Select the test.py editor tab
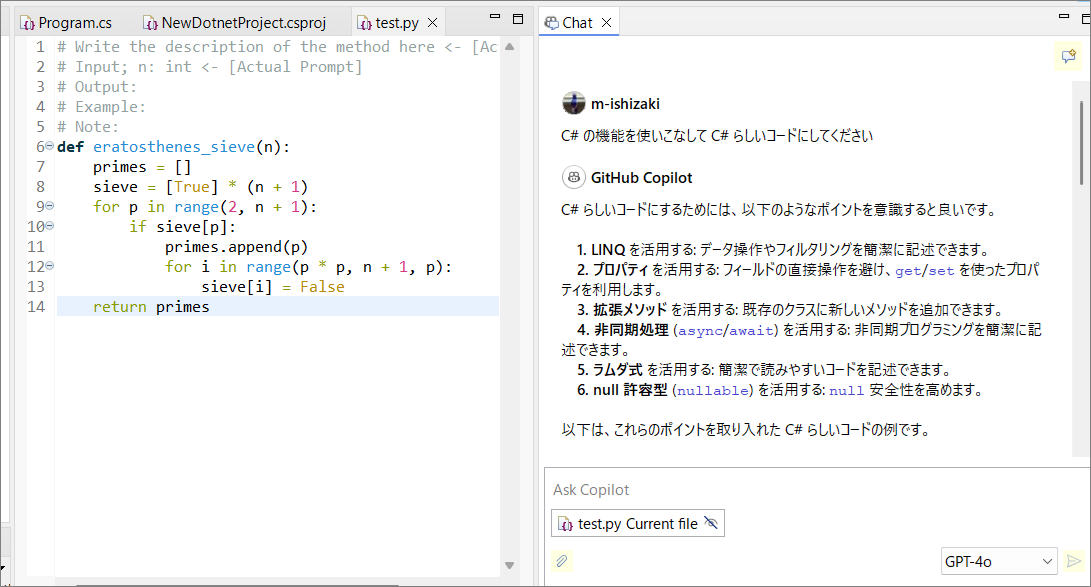This screenshot has width=1091, height=587. (389, 23)
